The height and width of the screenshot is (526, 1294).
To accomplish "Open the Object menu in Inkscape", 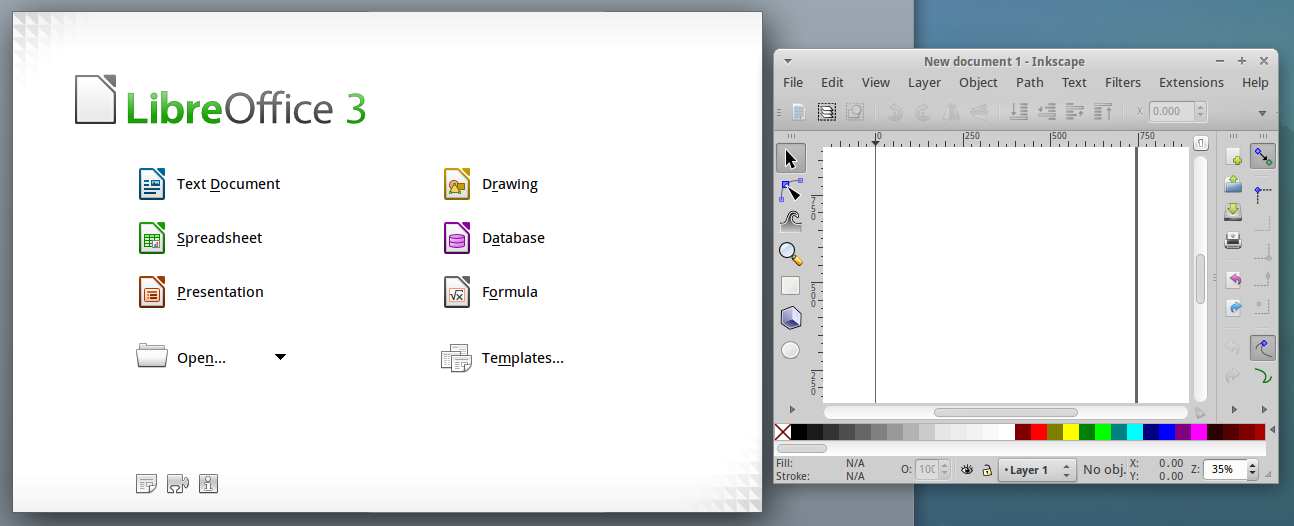I will pyautogui.click(x=978, y=83).
